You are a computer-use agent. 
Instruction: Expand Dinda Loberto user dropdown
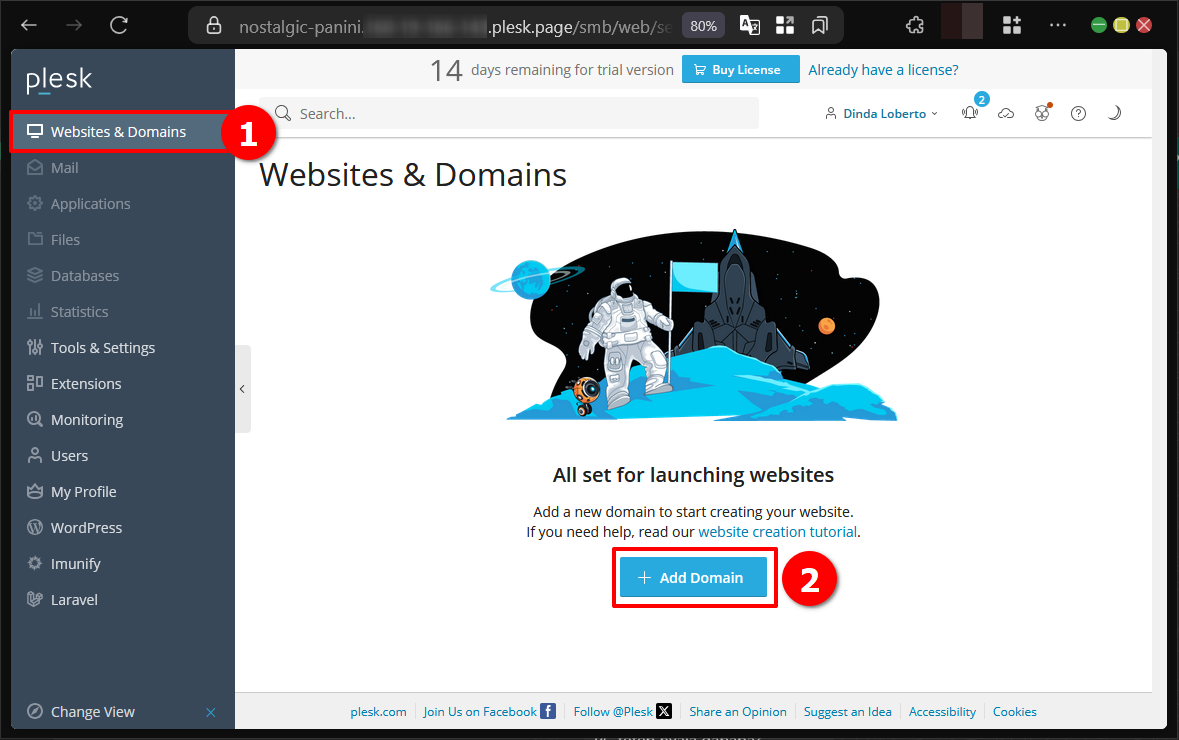click(882, 114)
